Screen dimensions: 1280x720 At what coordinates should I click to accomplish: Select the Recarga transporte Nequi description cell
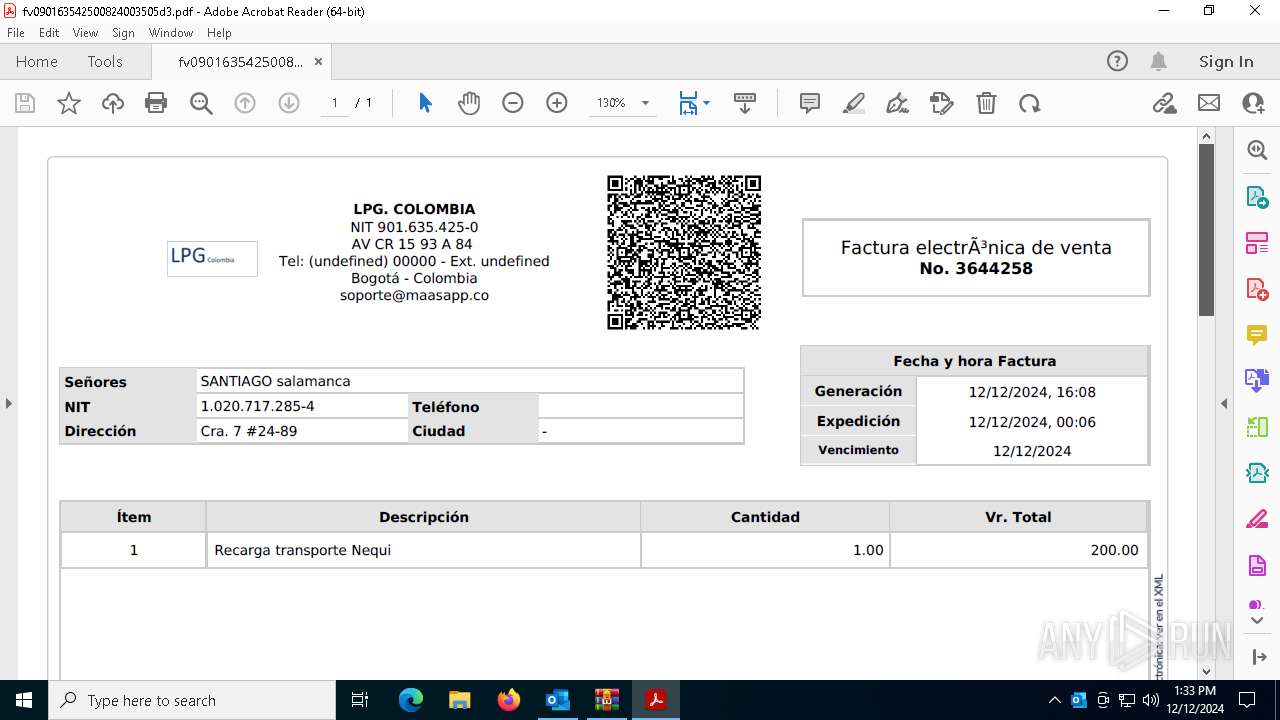point(423,550)
